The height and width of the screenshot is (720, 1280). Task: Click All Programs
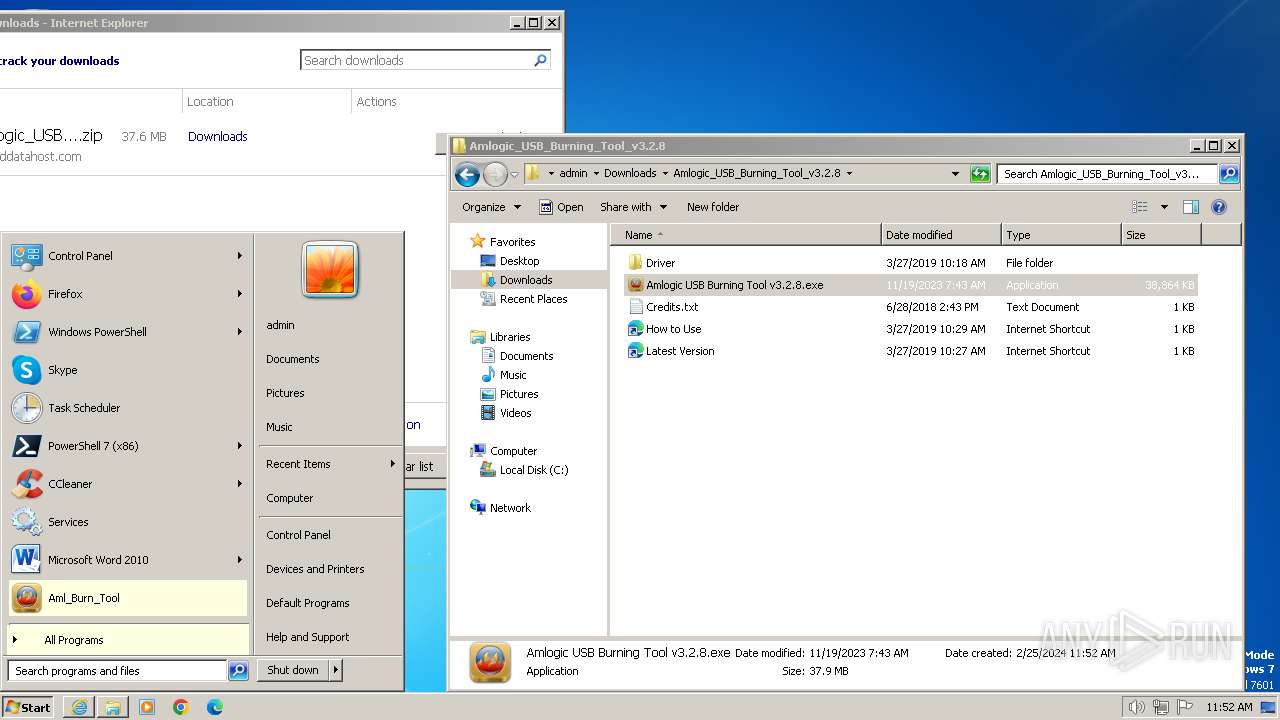[127, 640]
